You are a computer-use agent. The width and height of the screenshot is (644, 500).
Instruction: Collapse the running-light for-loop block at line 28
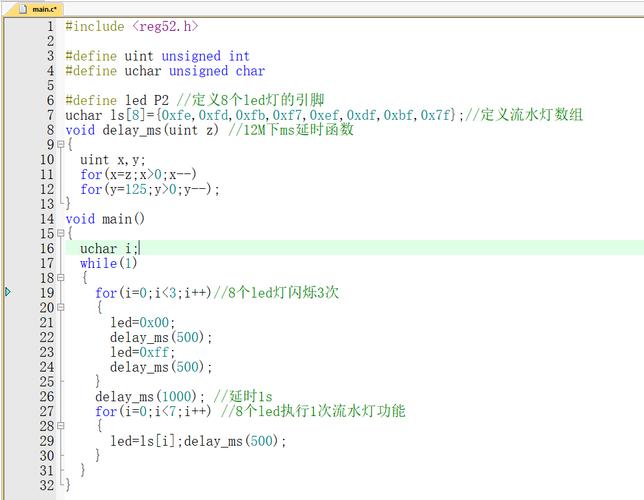coord(61,426)
